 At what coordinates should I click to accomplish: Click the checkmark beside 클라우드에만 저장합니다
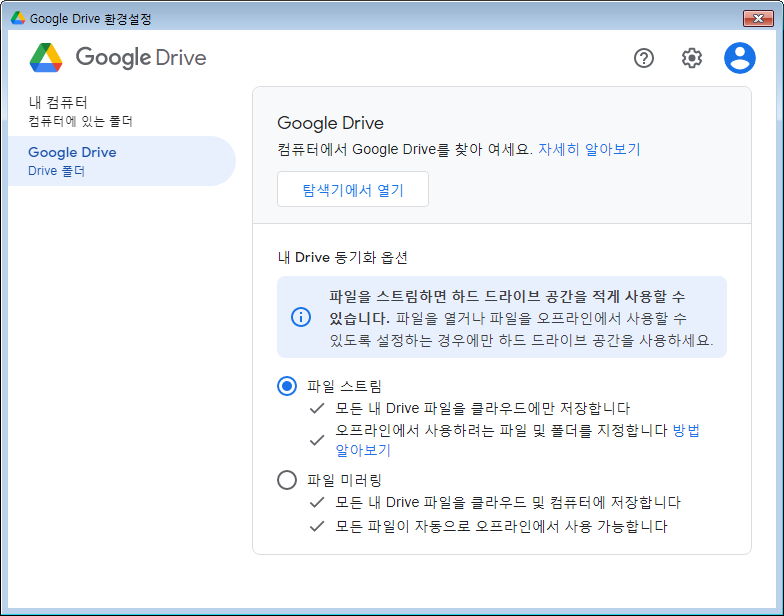[x=317, y=408]
